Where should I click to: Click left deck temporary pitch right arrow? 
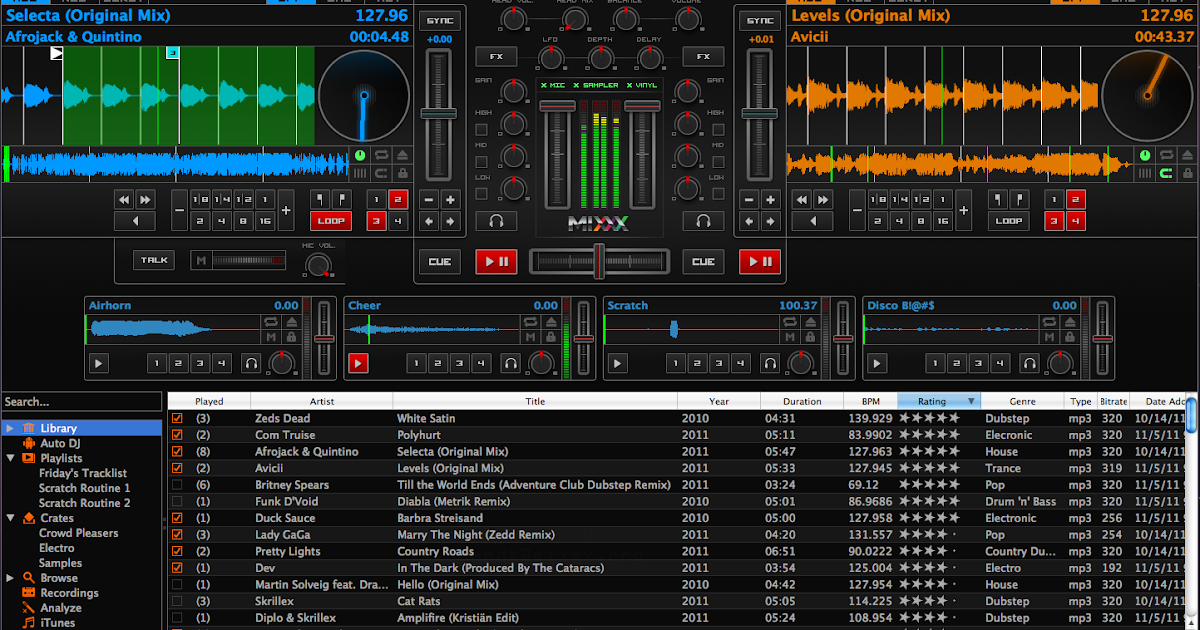point(450,221)
